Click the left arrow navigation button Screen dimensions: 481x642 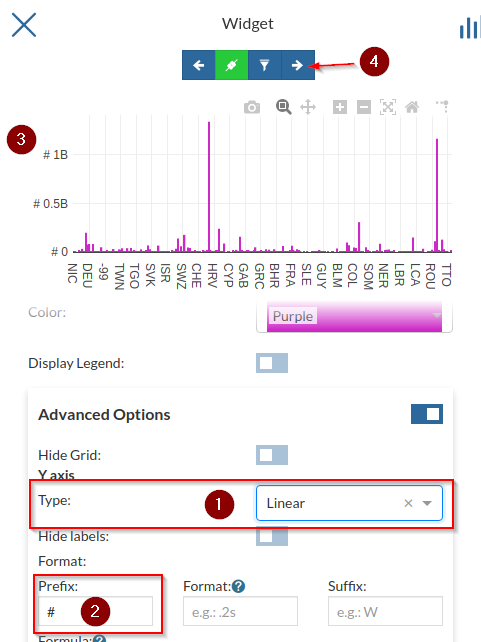coord(199,65)
